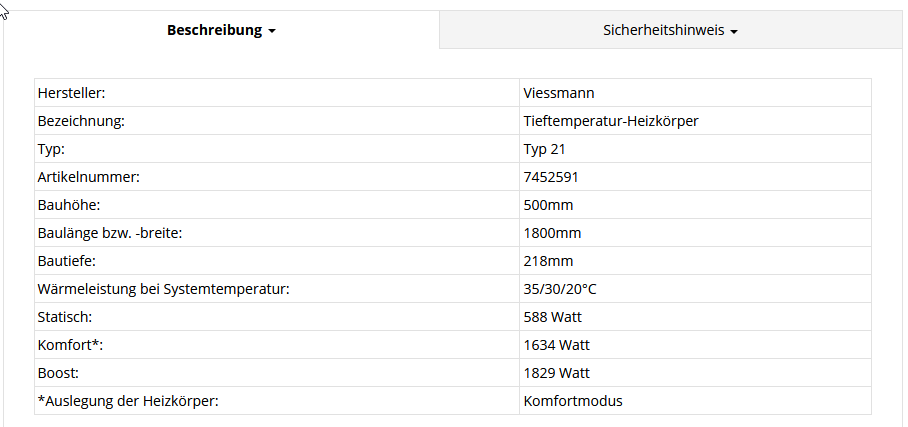Click the Hersteller label cell
This screenshot has width=908, height=427.
pos(277,93)
